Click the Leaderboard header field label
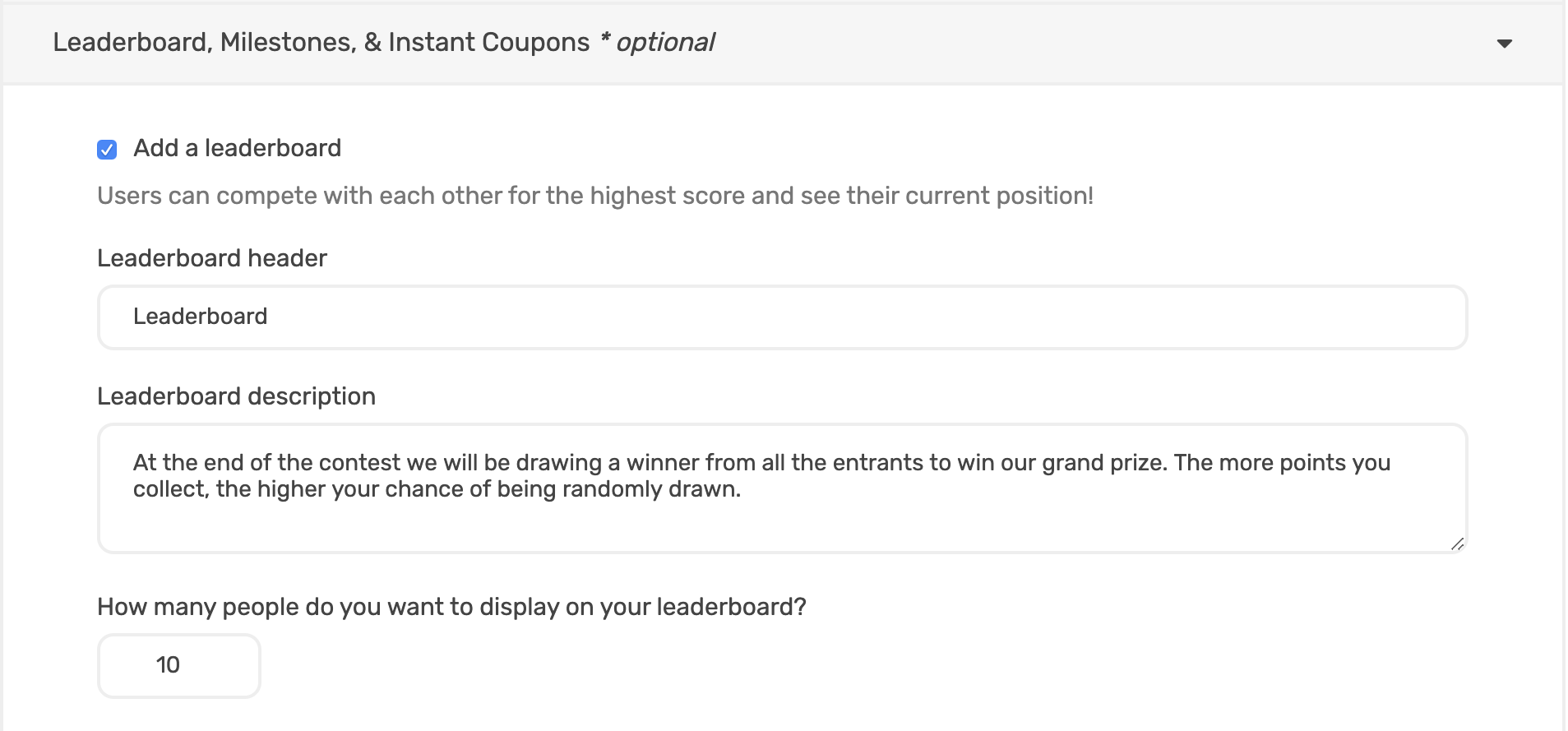 [211, 258]
